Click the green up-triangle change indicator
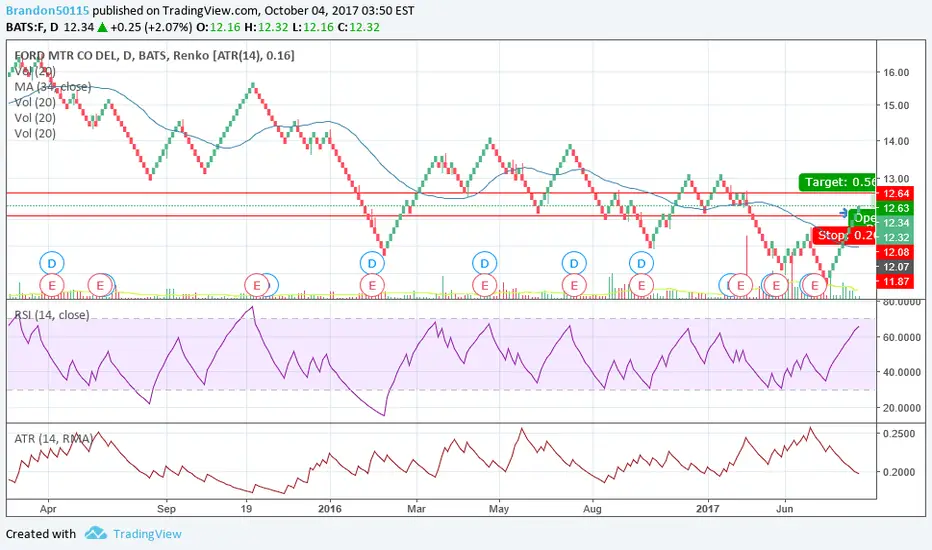This screenshot has height=550, width=932. click(103, 27)
